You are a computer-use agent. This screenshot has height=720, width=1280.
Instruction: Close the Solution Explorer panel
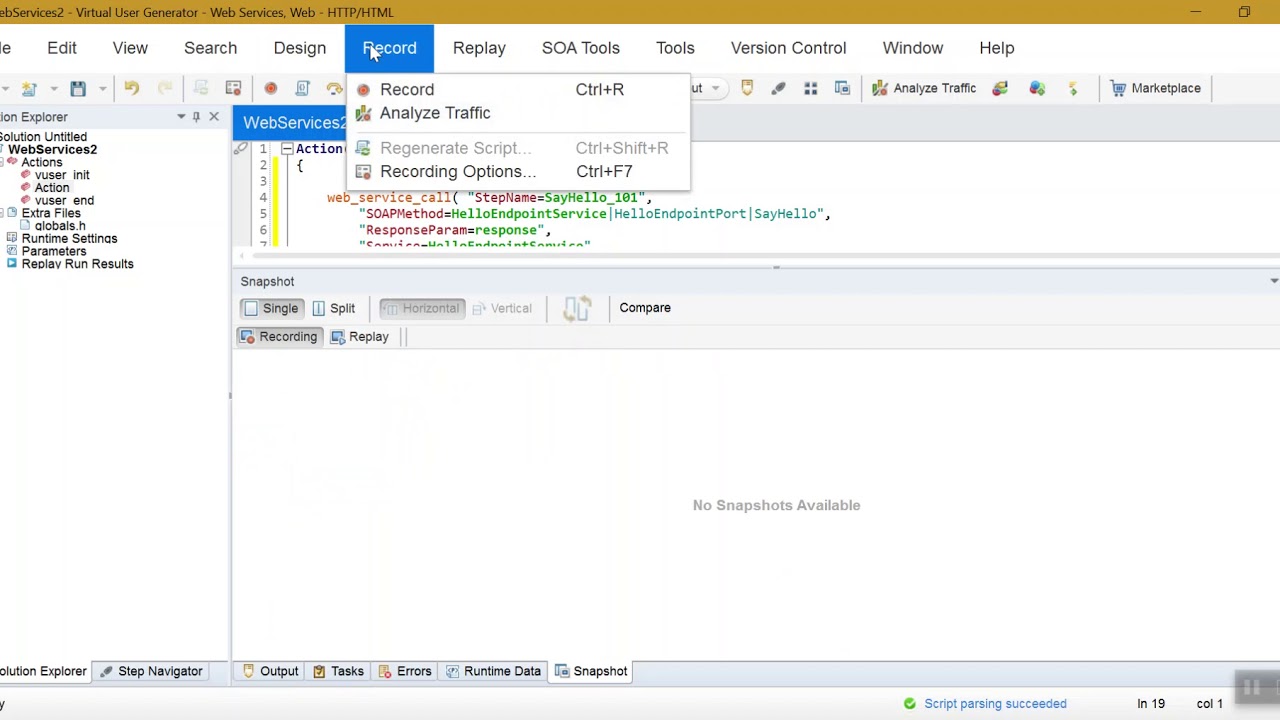point(213,117)
